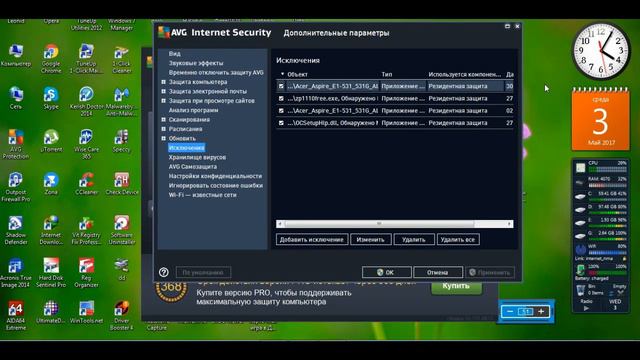Confirm settings with the OK button
640x360 pixels.
386,272
